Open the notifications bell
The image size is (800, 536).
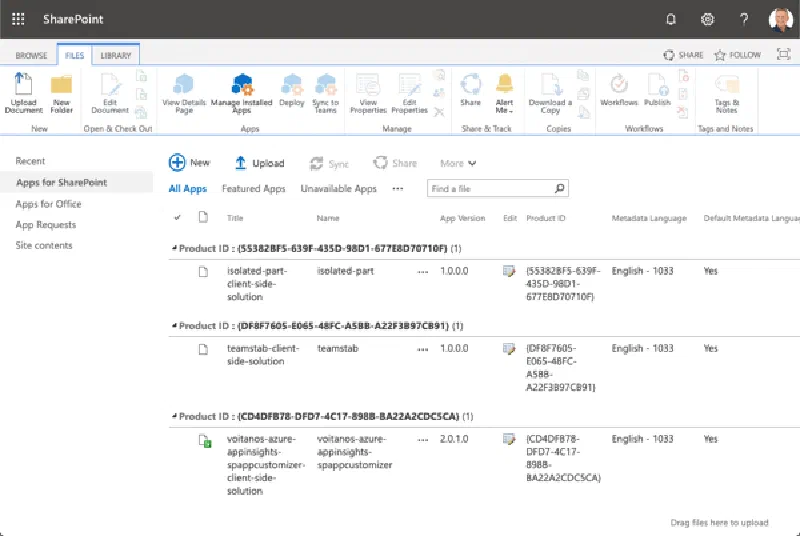[x=671, y=19]
